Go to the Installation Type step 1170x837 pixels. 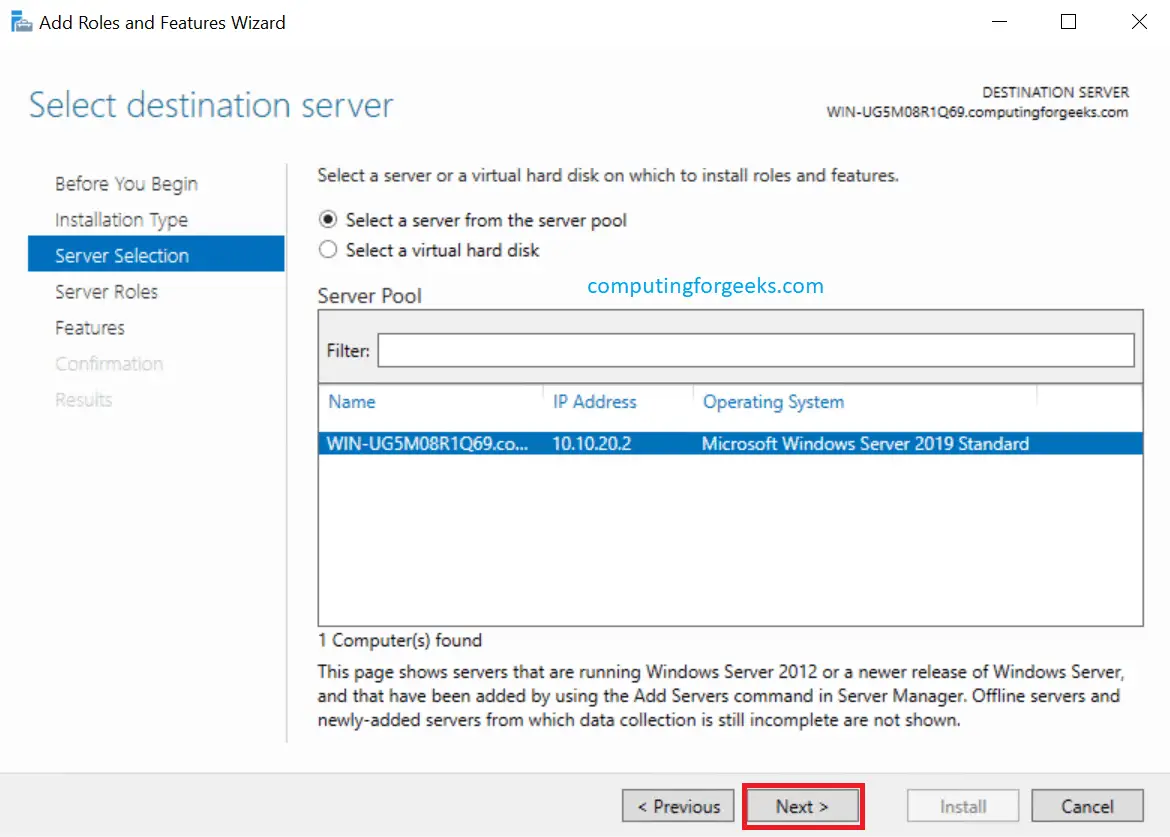point(121,220)
